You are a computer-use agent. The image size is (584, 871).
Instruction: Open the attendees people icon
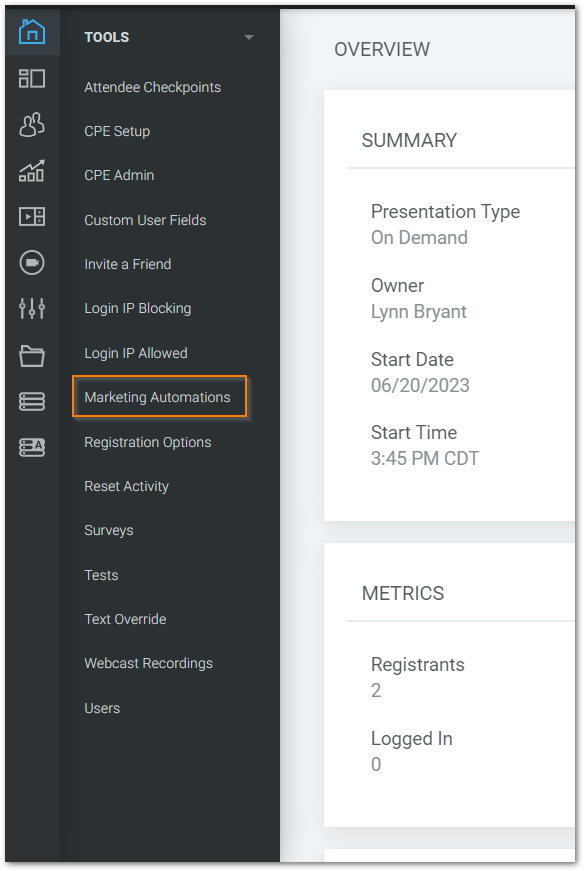coord(32,124)
